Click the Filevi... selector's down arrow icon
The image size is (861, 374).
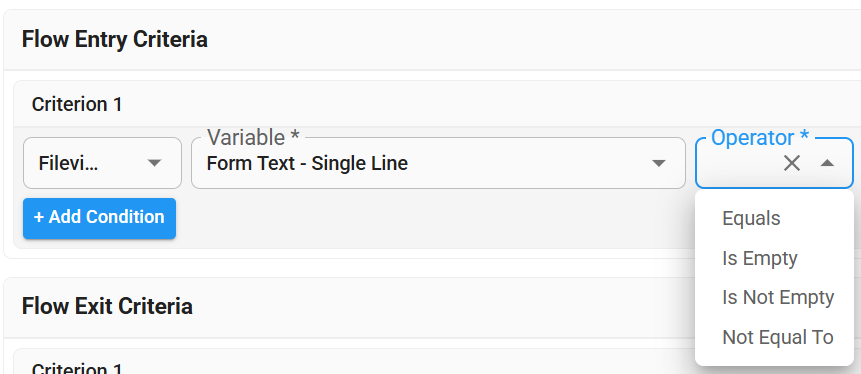click(155, 163)
